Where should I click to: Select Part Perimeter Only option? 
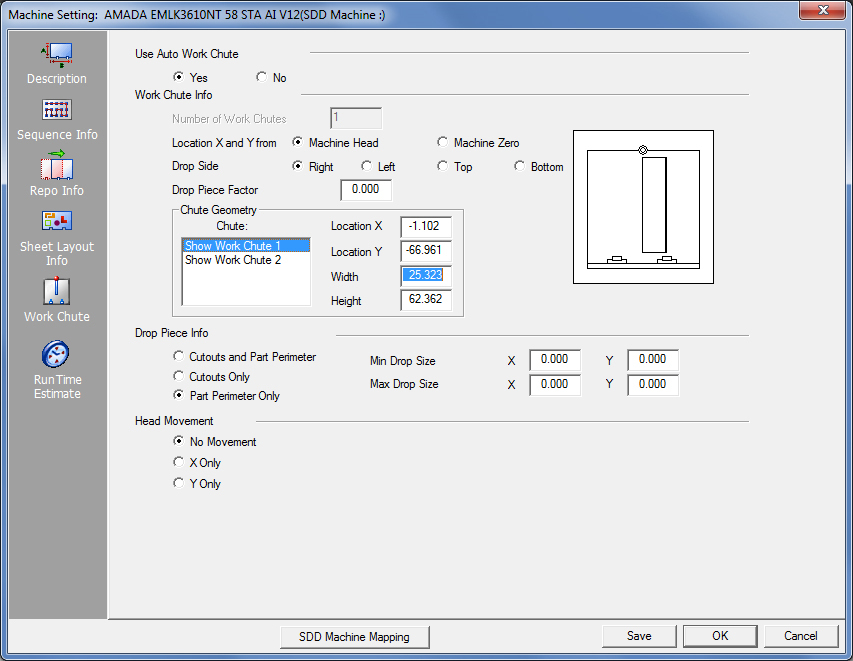click(178, 395)
